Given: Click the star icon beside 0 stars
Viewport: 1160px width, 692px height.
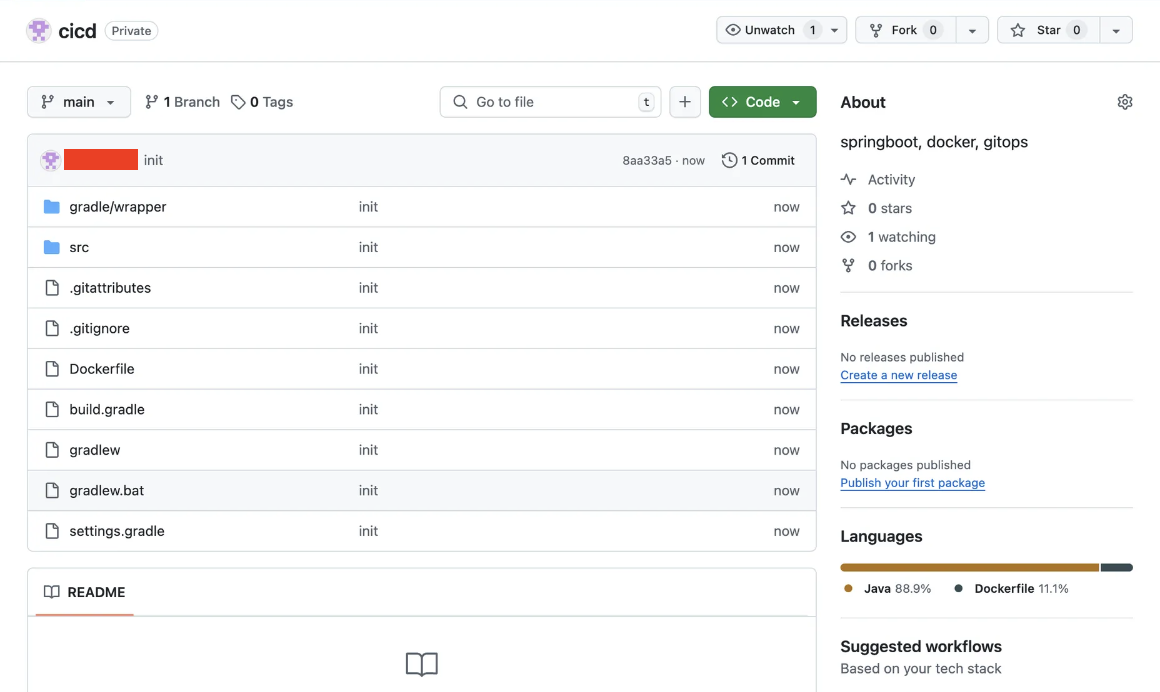Looking at the screenshot, I should coord(849,208).
